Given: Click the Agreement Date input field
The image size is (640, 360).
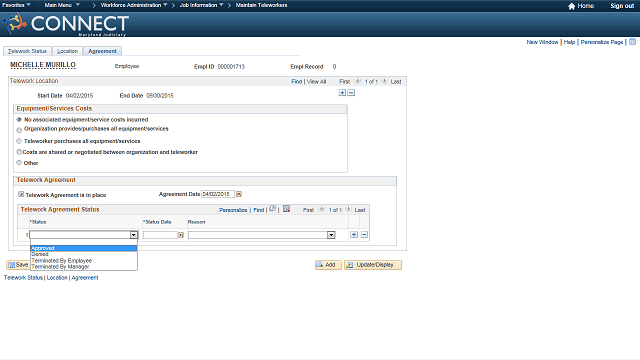Looking at the screenshot, I should click(x=218, y=194).
